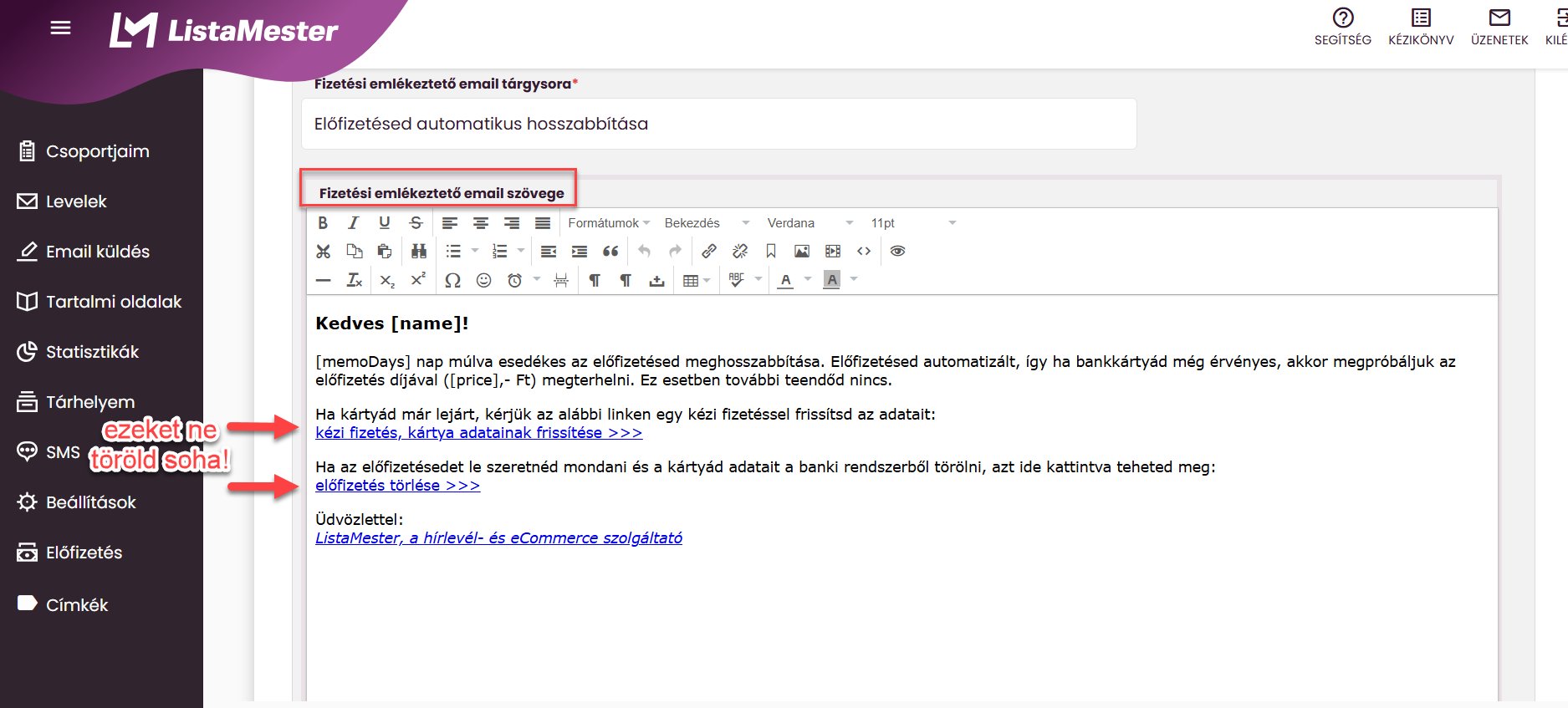1568x708 pixels.
Task: Preview the email with eye icon
Action: (x=897, y=252)
